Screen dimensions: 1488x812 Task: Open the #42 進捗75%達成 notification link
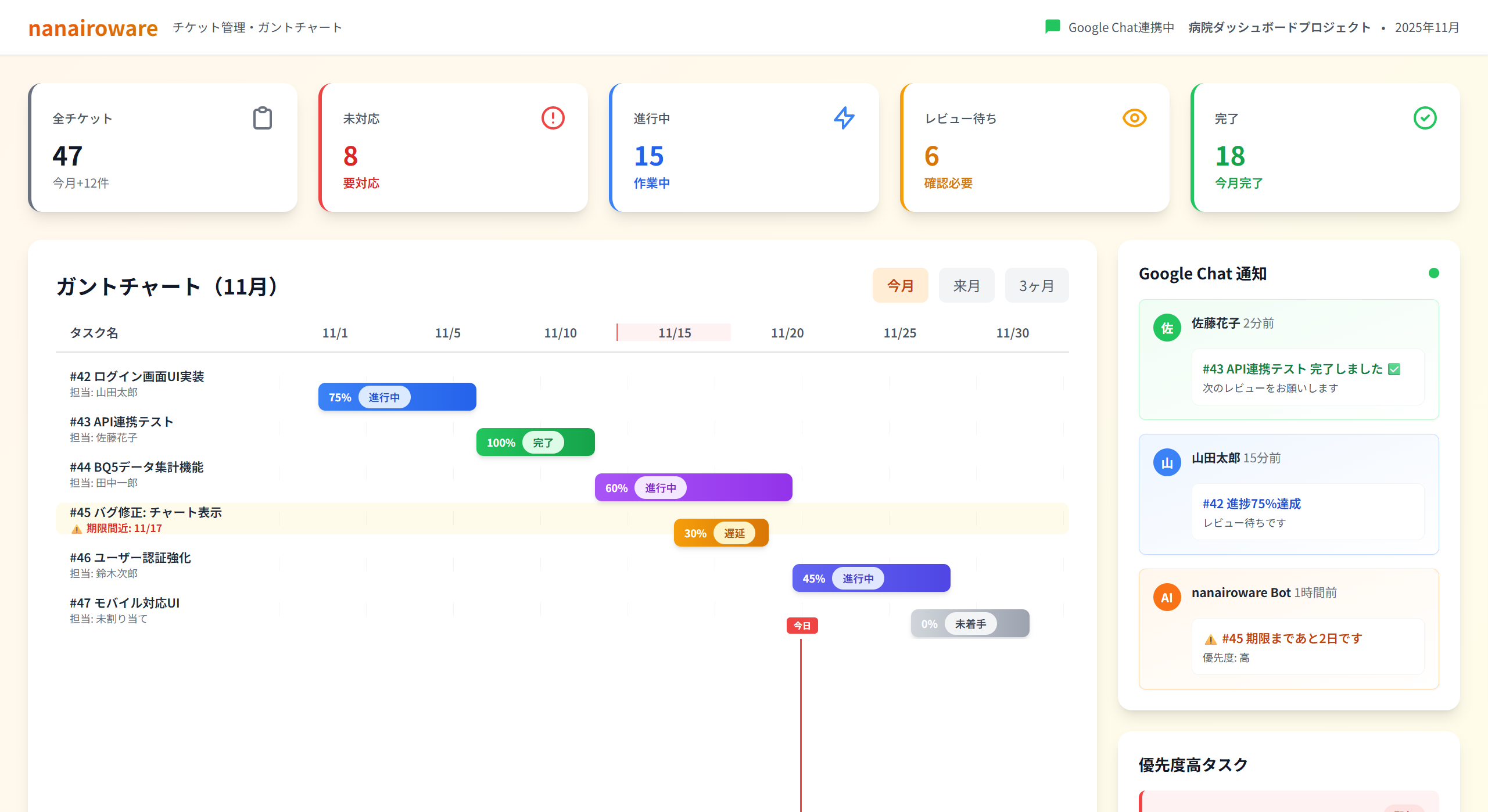[1251, 504]
